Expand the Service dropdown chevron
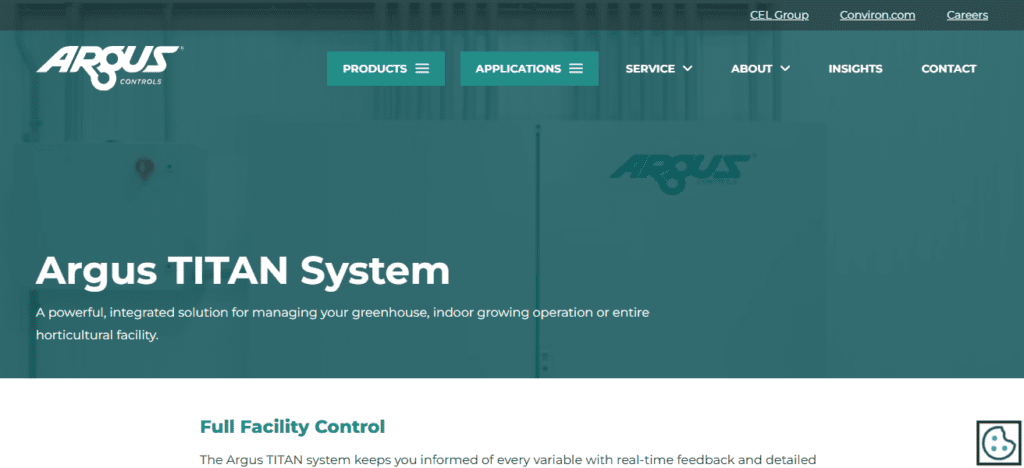The image size is (1024, 468). [687, 69]
